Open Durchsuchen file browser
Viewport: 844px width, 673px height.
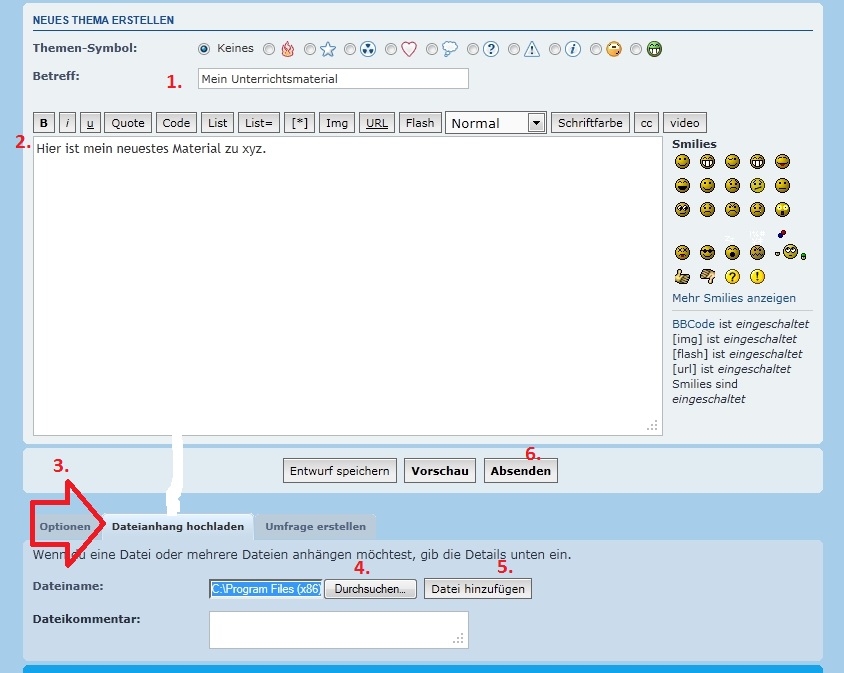(x=370, y=589)
